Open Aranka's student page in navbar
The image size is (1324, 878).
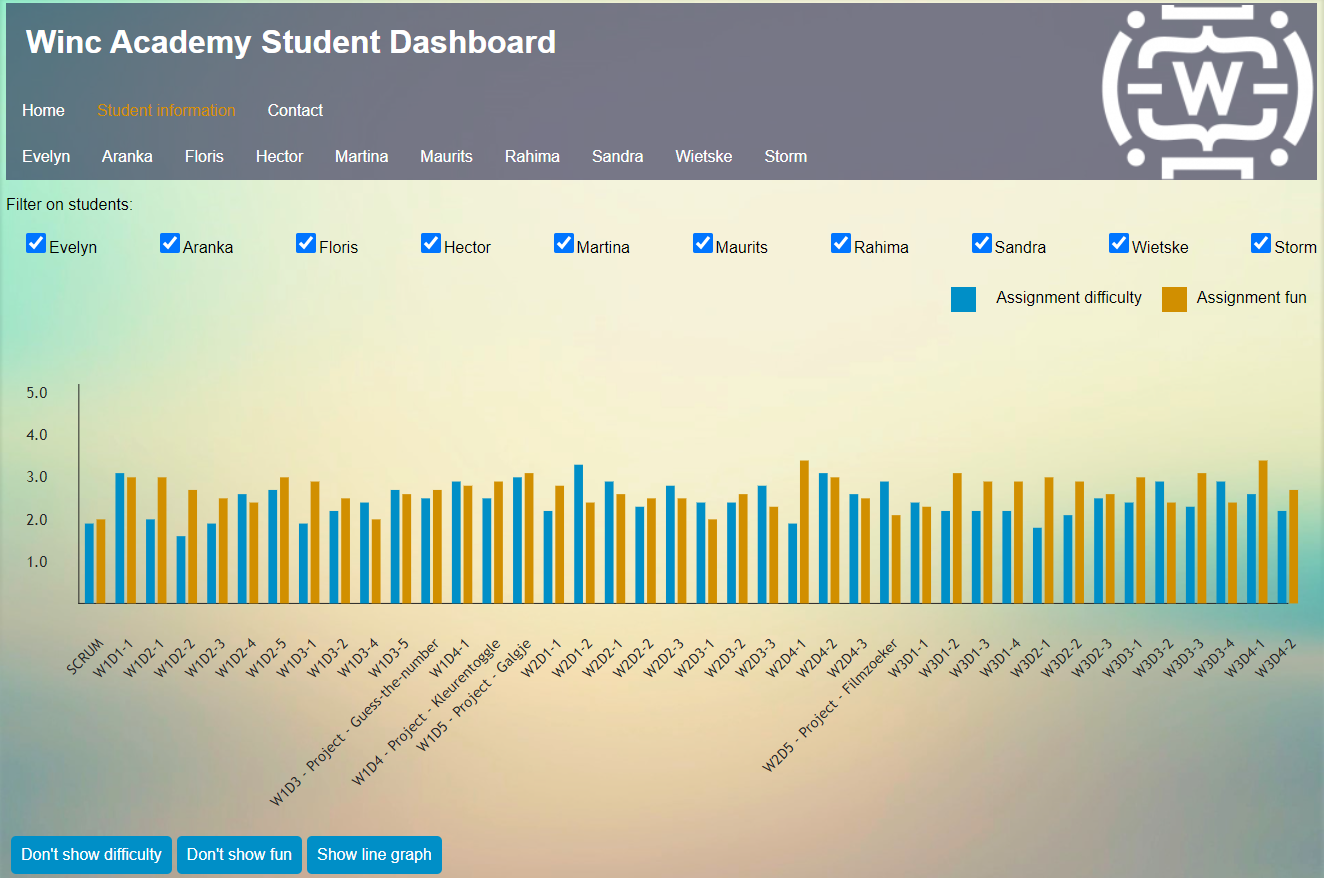pos(127,156)
